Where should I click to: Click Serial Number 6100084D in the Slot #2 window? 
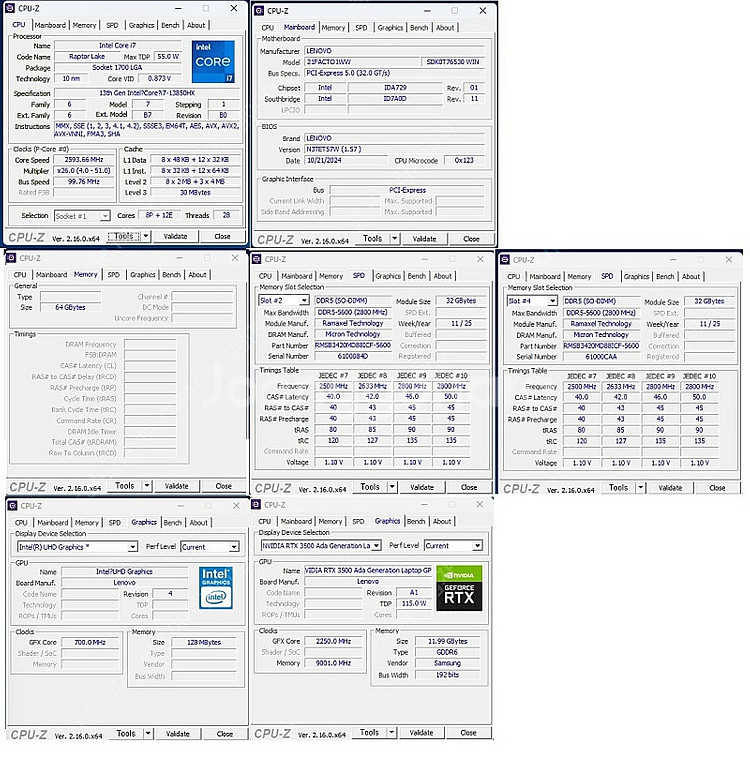coord(353,356)
